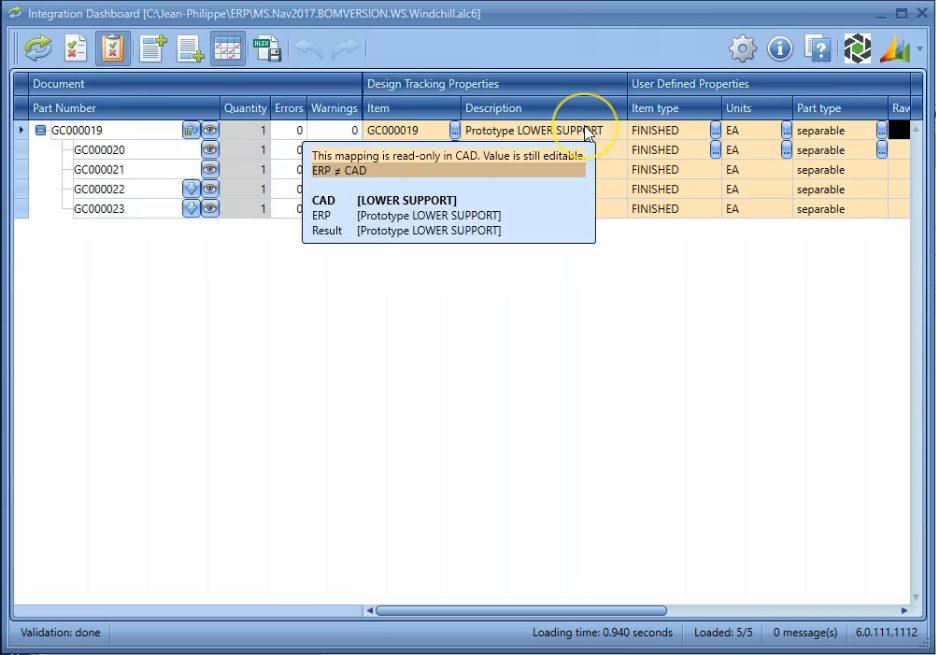This screenshot has width=936, height=655.
Task: Click the 0 message(s) status entry
Action: (805, 632)
